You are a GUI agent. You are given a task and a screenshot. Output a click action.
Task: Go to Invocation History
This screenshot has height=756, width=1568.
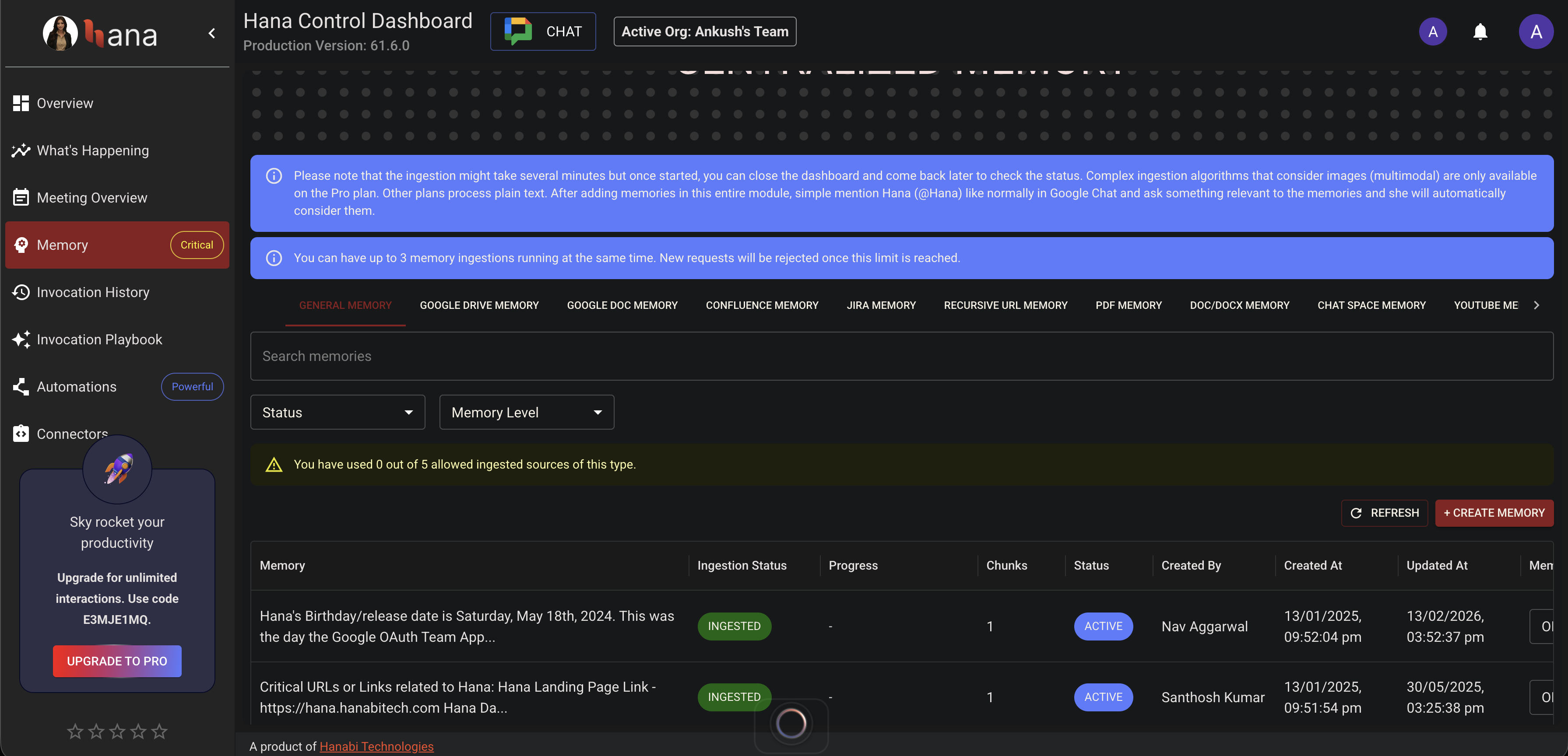(x=92, y=292)
